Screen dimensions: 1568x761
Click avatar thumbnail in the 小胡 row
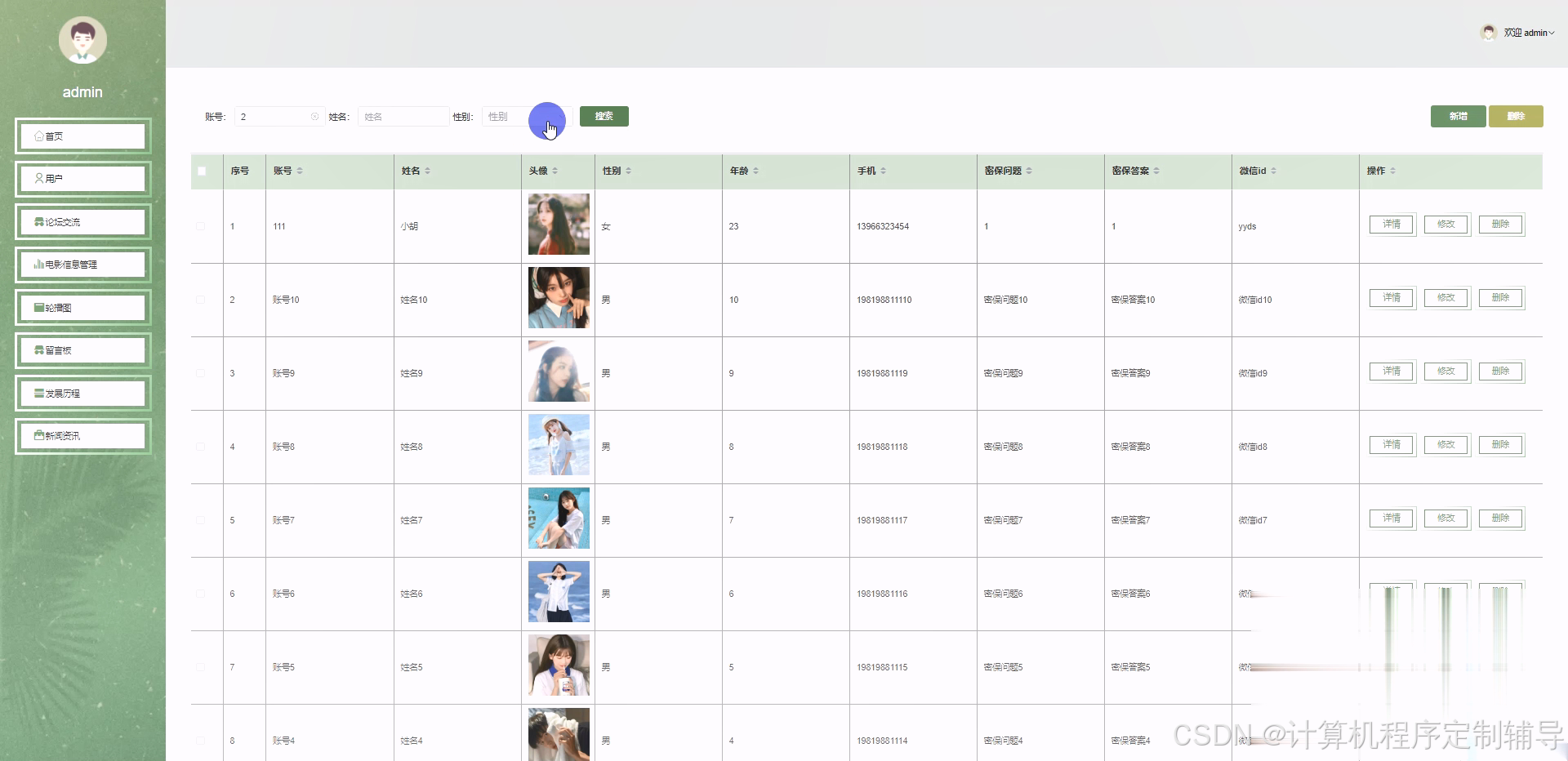tap(559, 224)
